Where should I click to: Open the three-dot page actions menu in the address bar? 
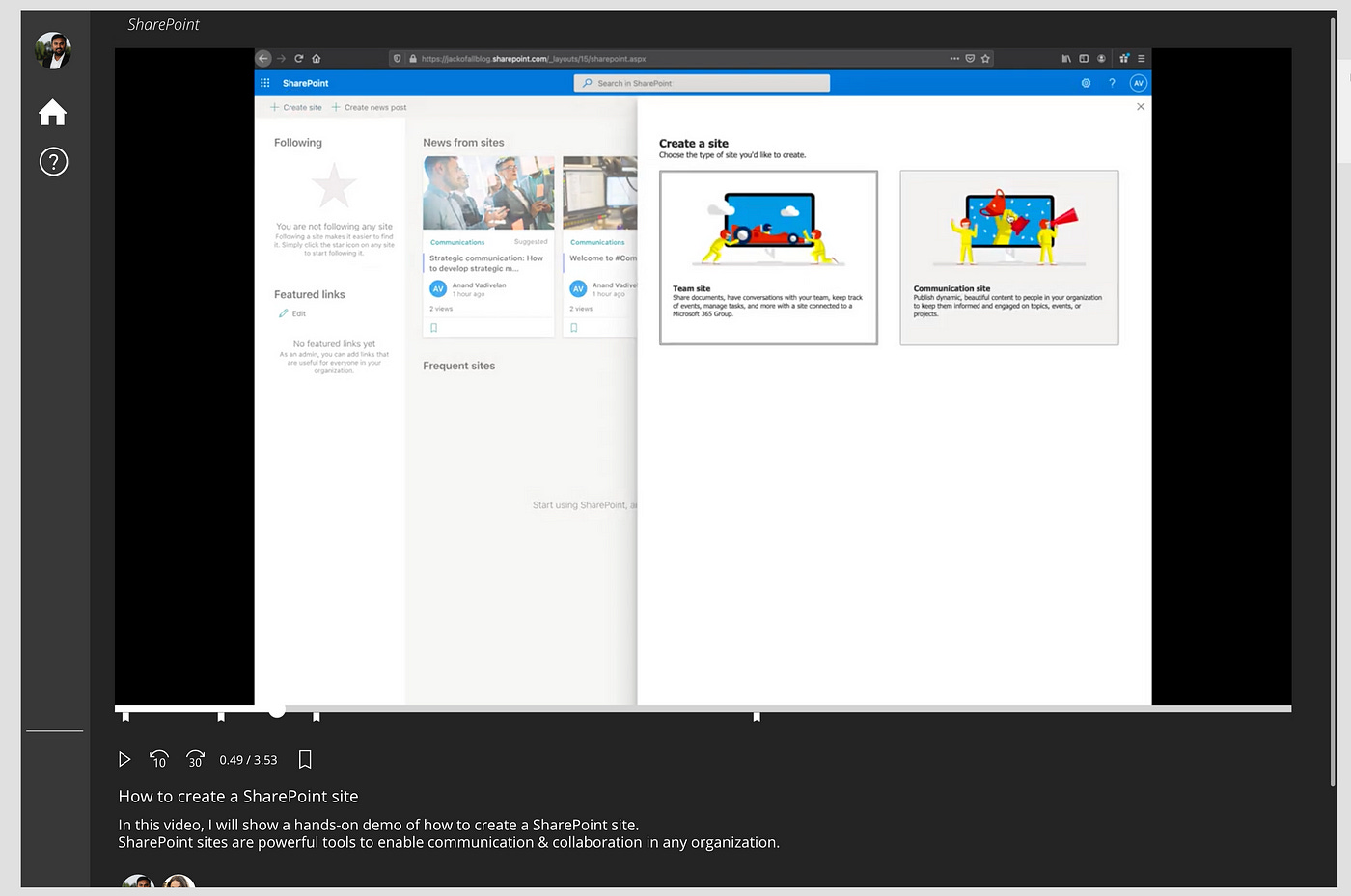tap(954, 58)
